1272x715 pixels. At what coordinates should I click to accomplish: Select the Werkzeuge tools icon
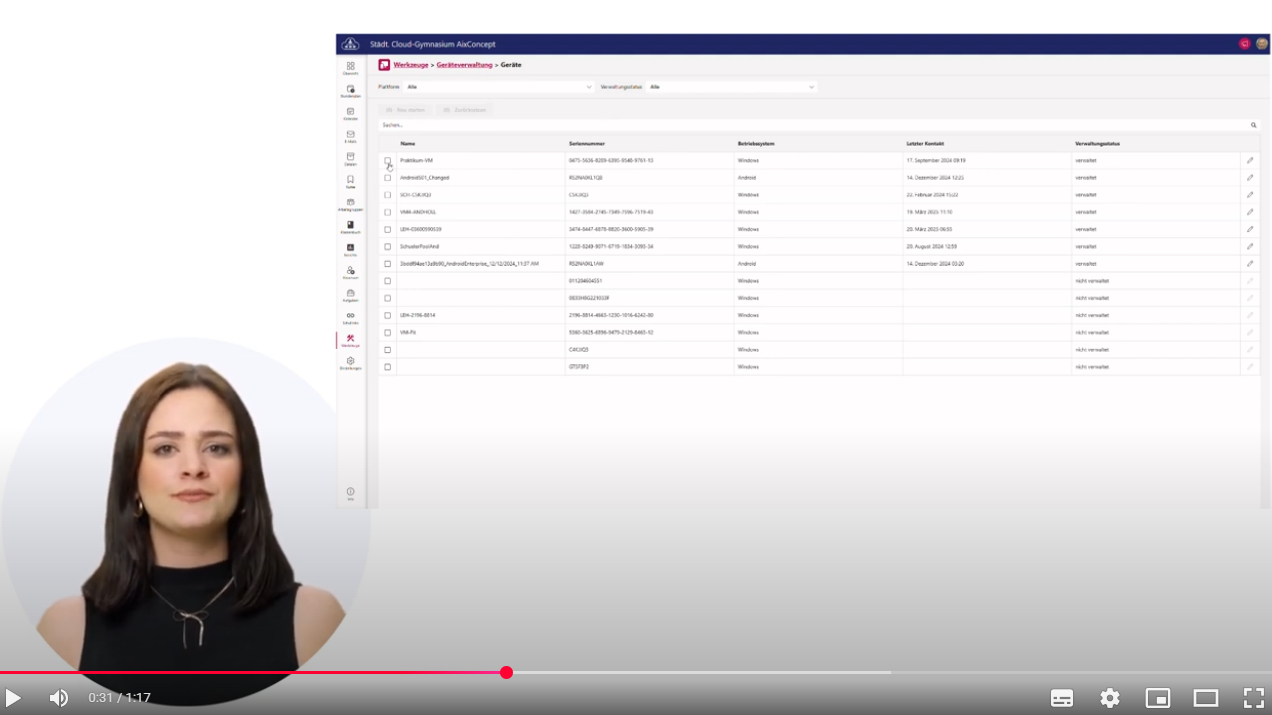pos(350,339)
